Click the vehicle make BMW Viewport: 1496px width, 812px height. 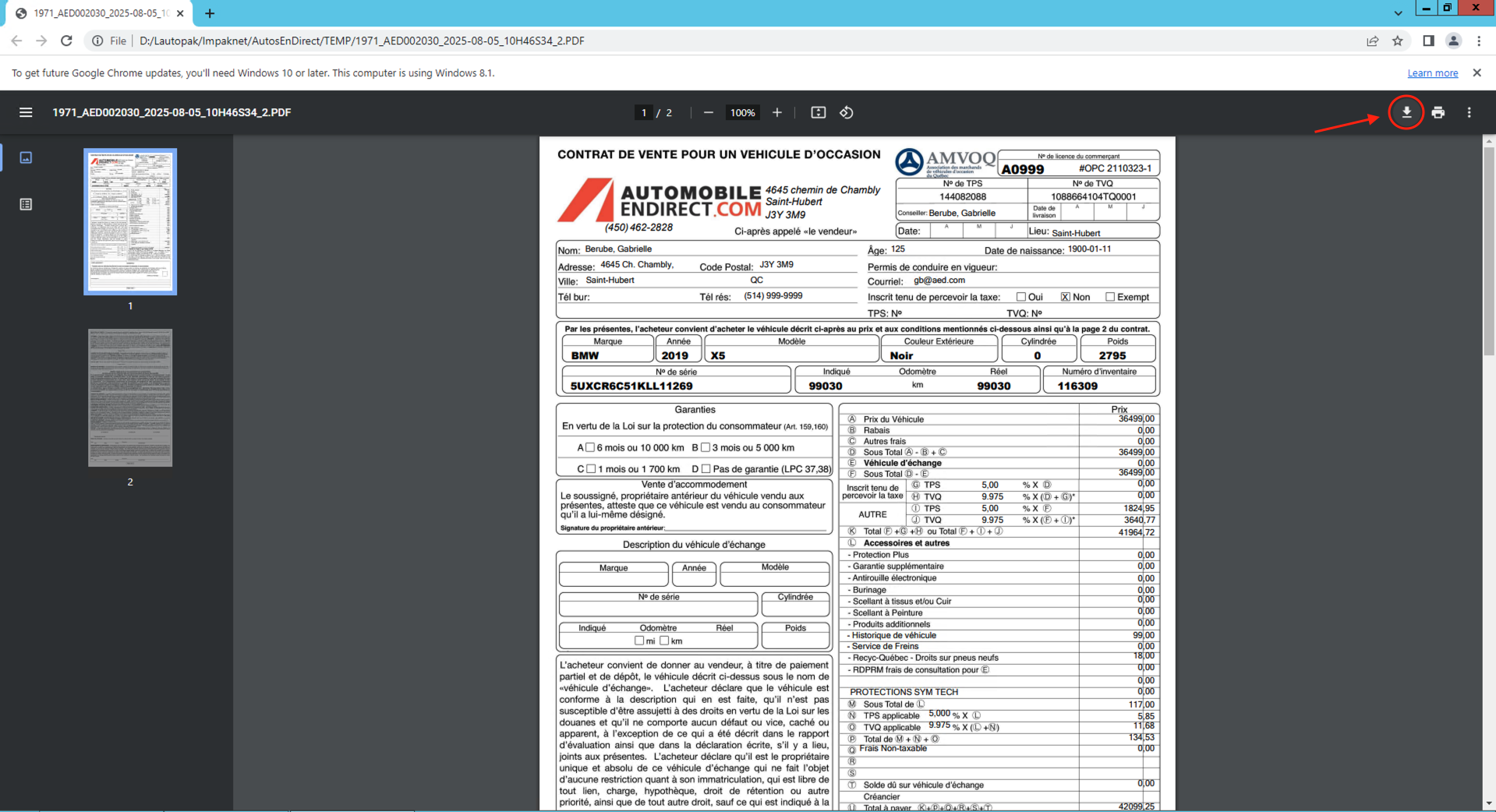click(585, 355)
